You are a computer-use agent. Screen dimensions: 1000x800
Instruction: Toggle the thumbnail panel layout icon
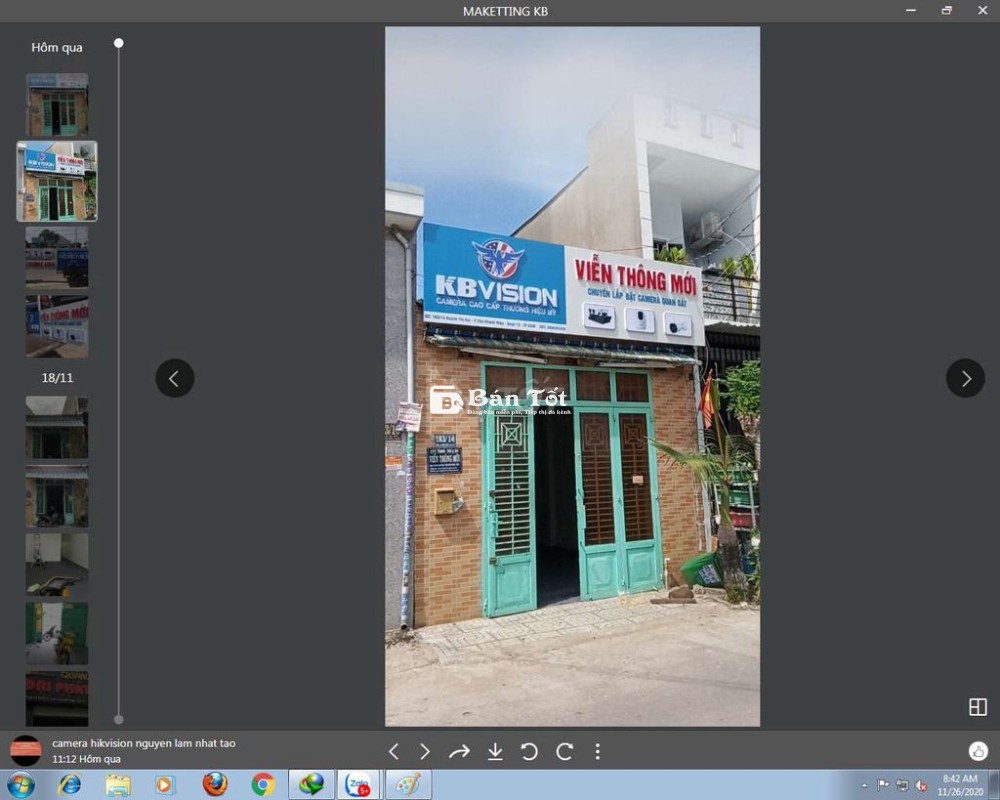(978, 706)
